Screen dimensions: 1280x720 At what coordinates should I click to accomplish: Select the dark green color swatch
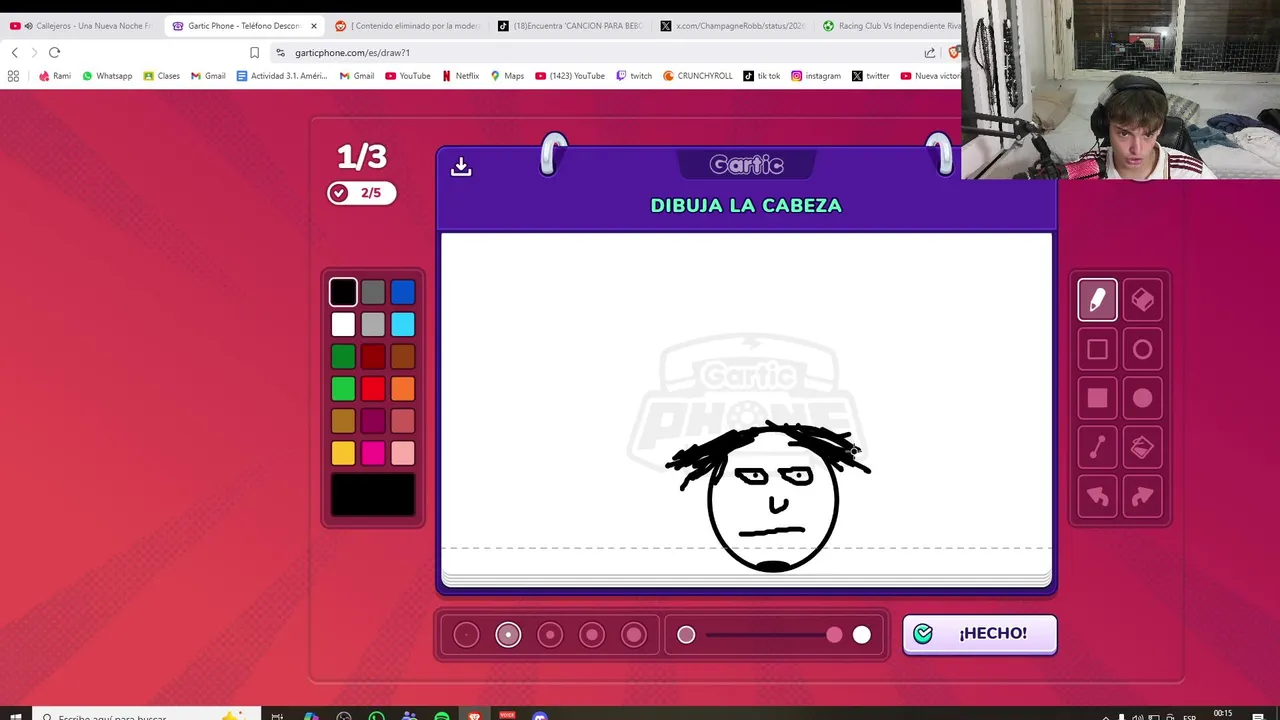point(343,357)
